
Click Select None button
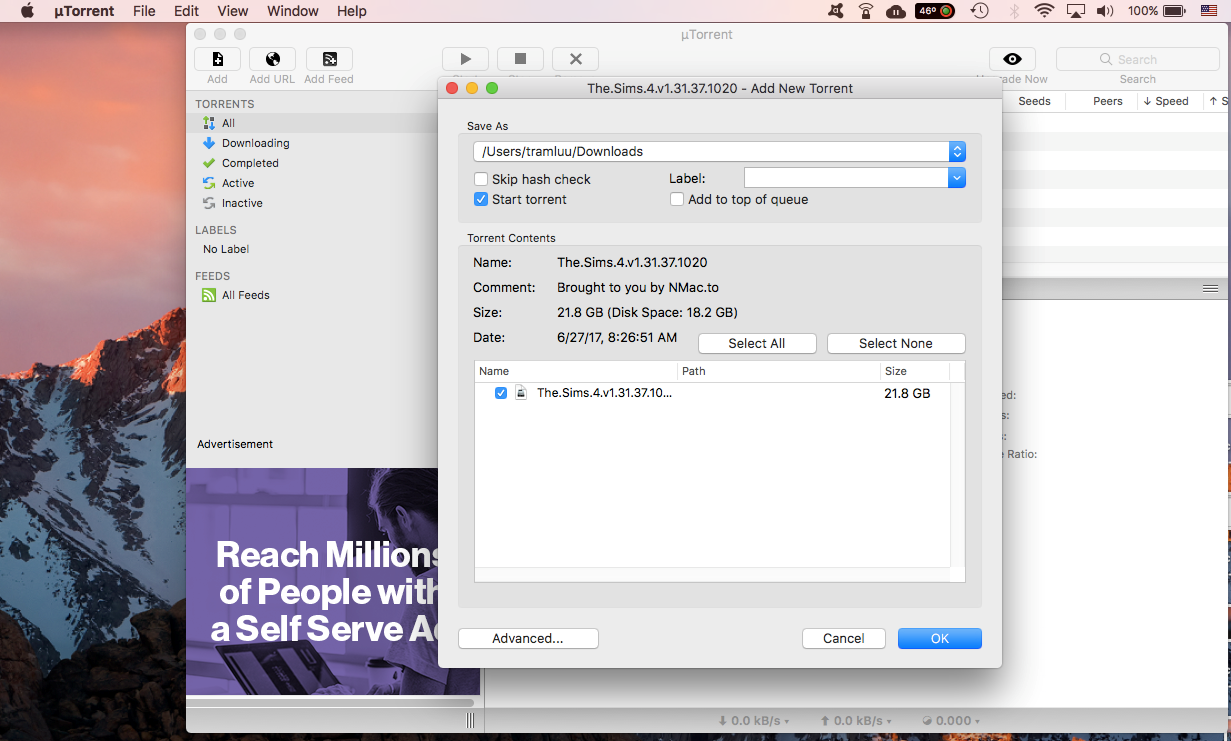pos(896,343)
